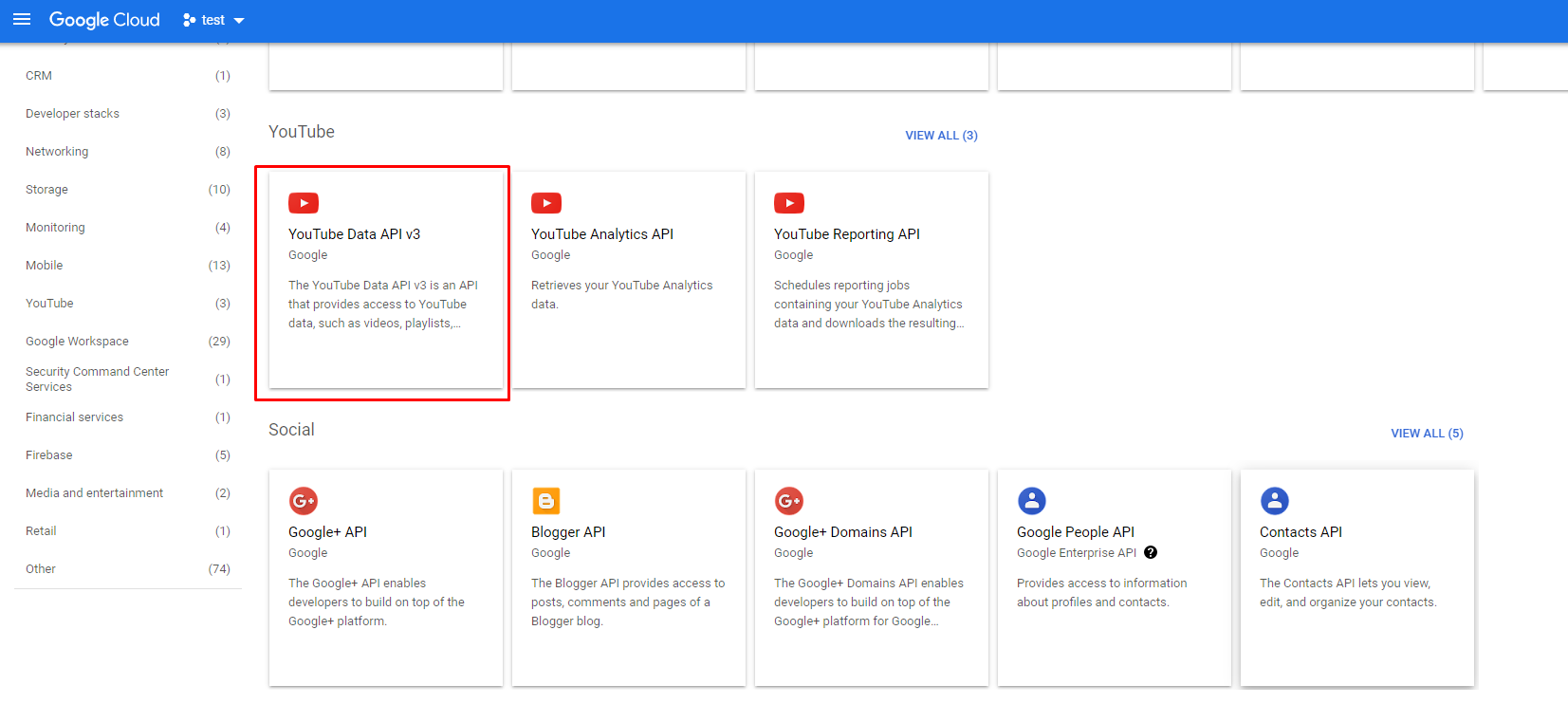Click the Google People API person icon

coord(1032,501)
